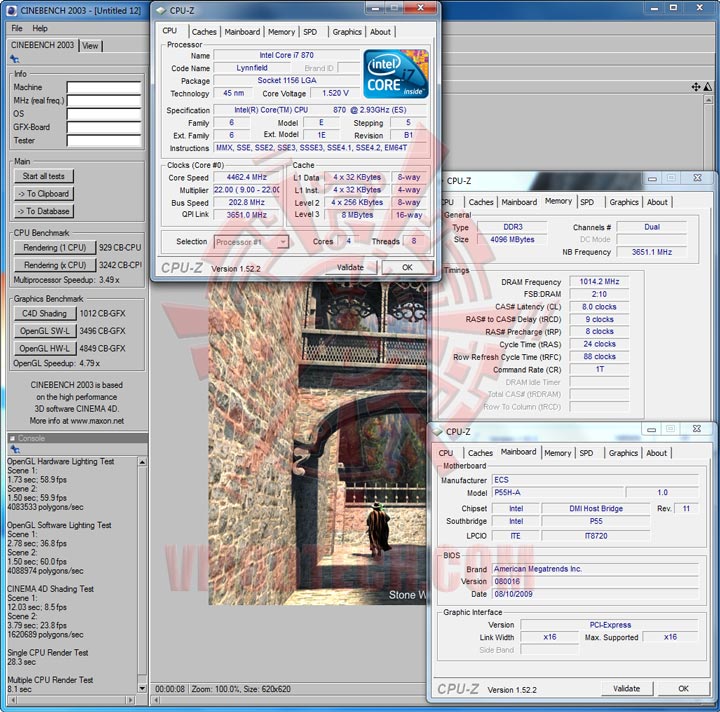Viewport: 720px width, 712px height.
Task: Close the front CPU-Z window
Action: (420, 8)
